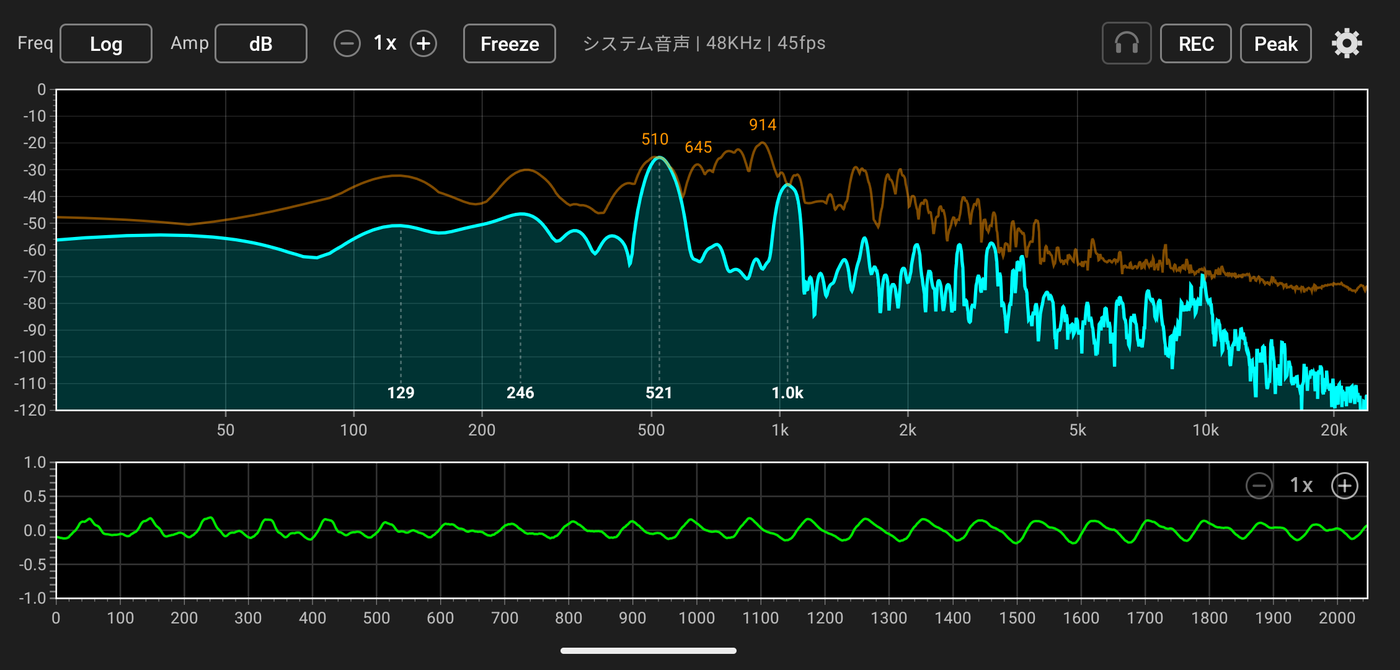The image size is (1400, 670).
Task: Zoom out spectrum with minus icon
Action: click(347, 43)
